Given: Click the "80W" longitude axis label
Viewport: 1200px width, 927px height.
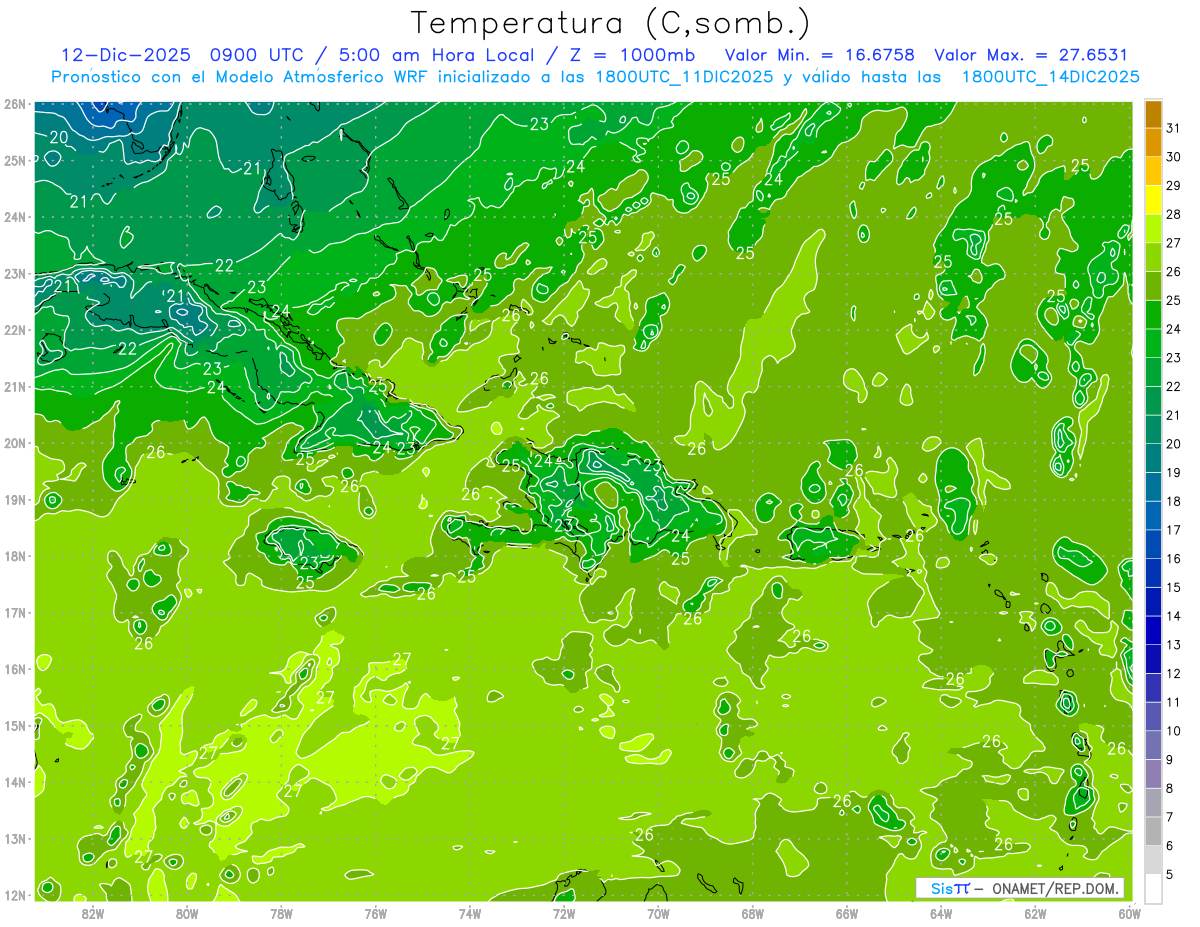Looking at the screenshot, I should coord(187,913).
